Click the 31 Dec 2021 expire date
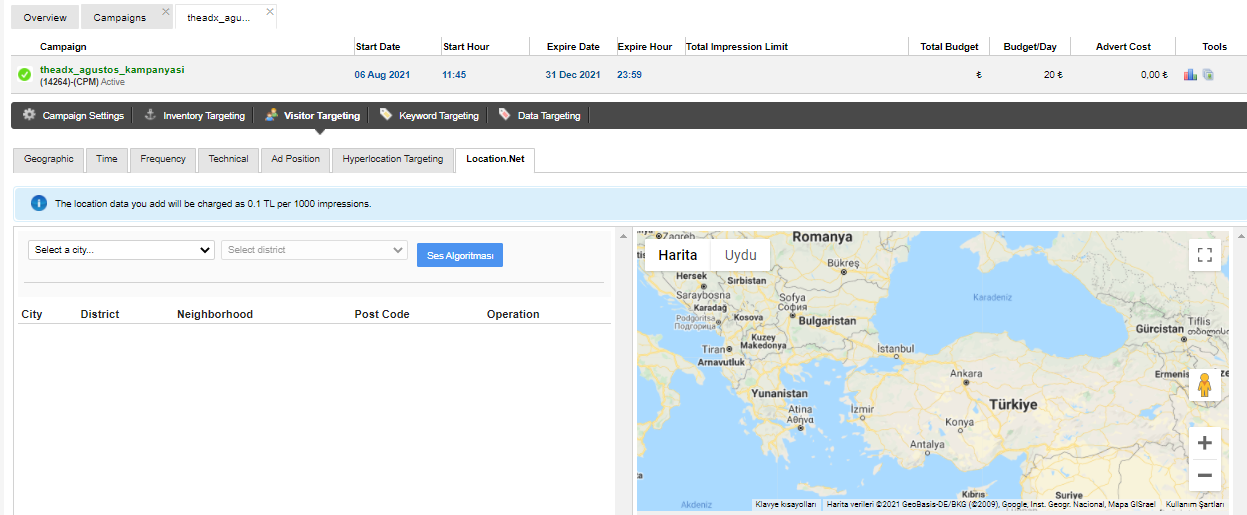The height and width of the screenshot is (515, 1247). (x=573, y=75)
